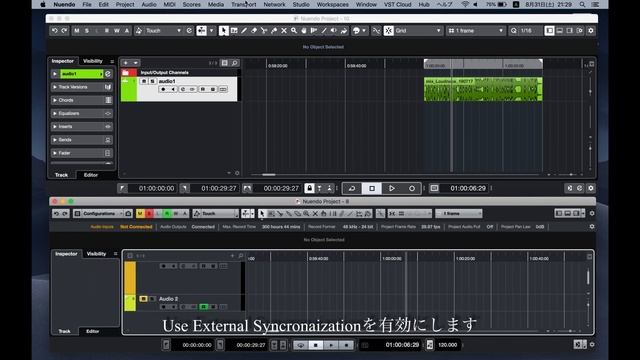Toggle Mute (M) state button in top toolbar
The height and width of the screenshot is (360, 640).
pyautogui.click(x=76, y=31)
